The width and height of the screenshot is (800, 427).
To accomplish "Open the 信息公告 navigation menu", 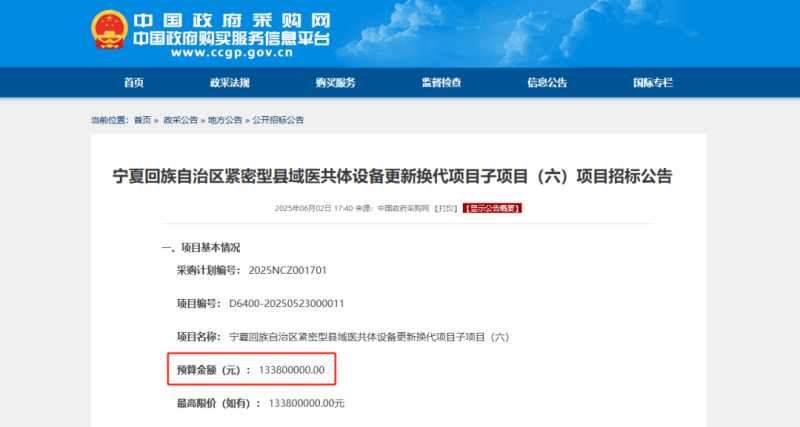I will click(x=547, y=82).
